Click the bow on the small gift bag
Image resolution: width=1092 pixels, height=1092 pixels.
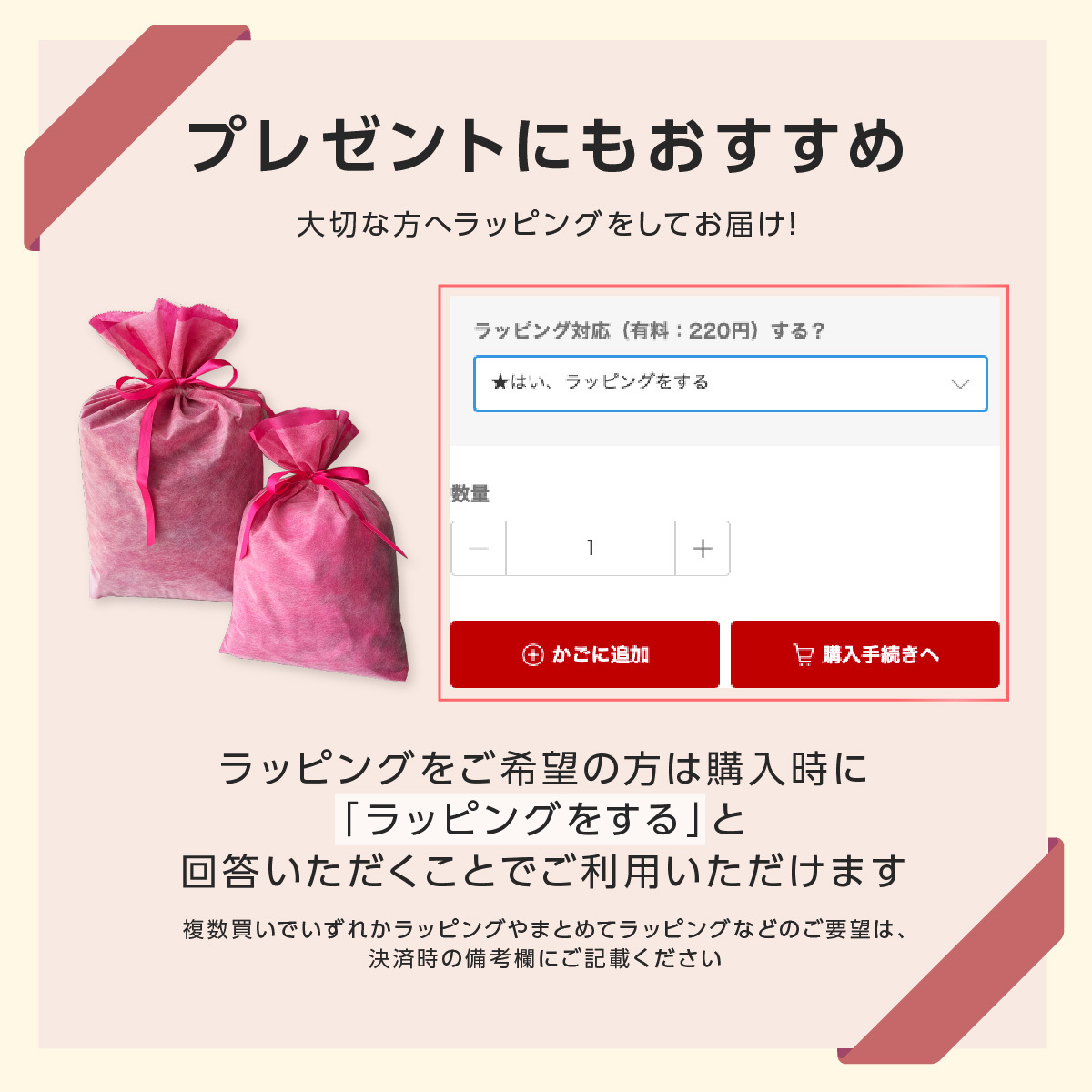click(x=318, y=491)
